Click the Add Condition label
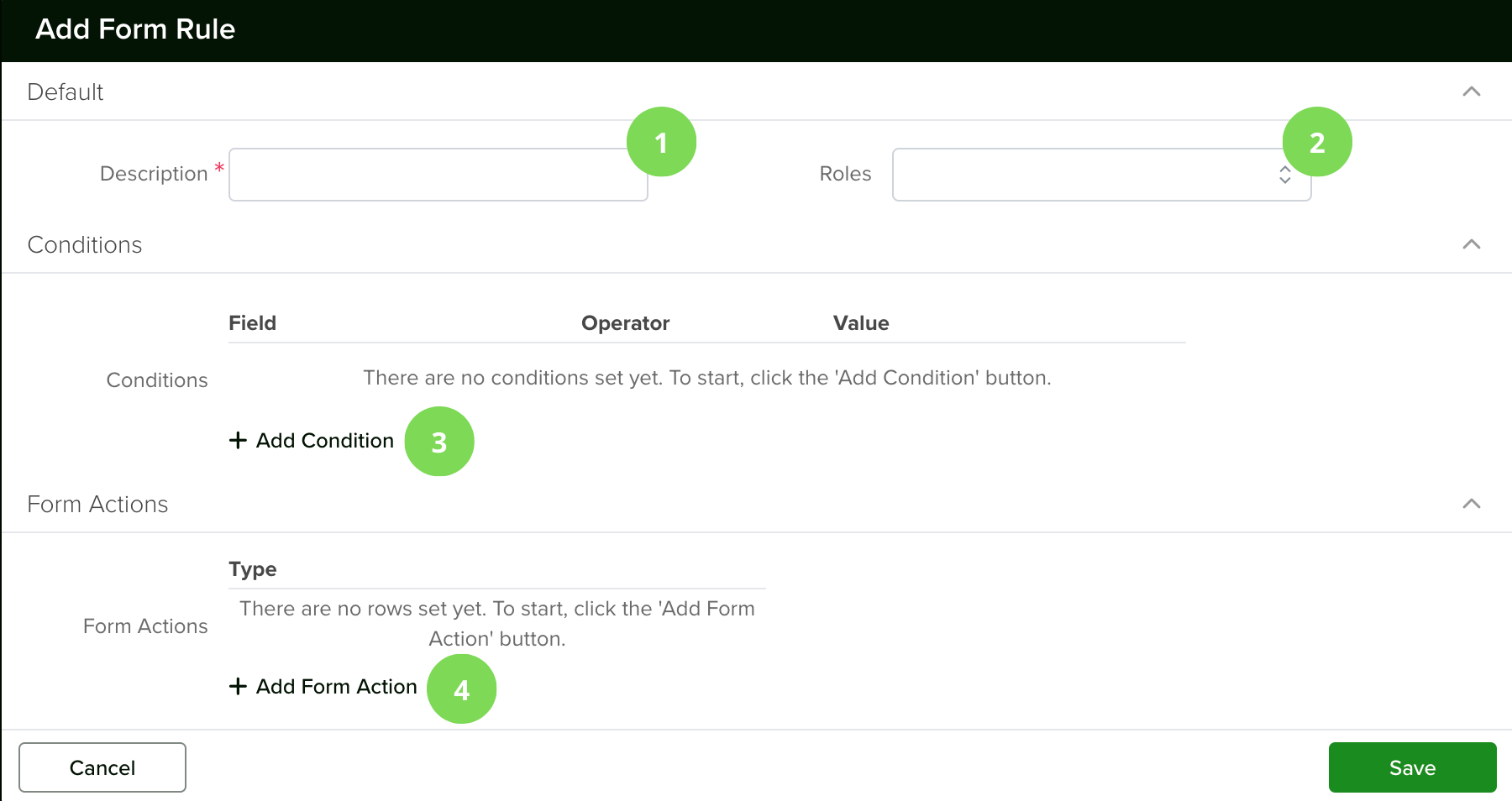This screenshot has height=801, width=1512. (x=325, y=440)
